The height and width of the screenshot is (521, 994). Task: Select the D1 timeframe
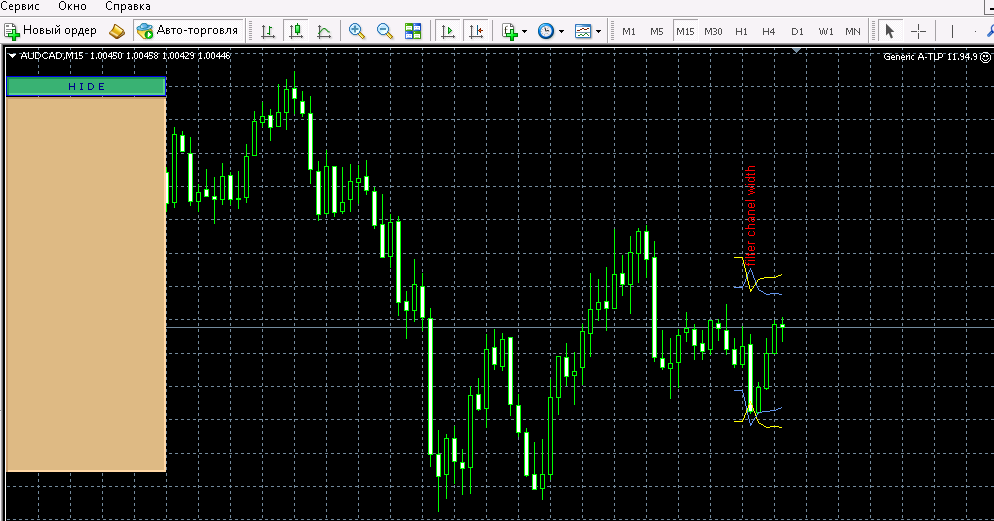click(x=797, y=31)
